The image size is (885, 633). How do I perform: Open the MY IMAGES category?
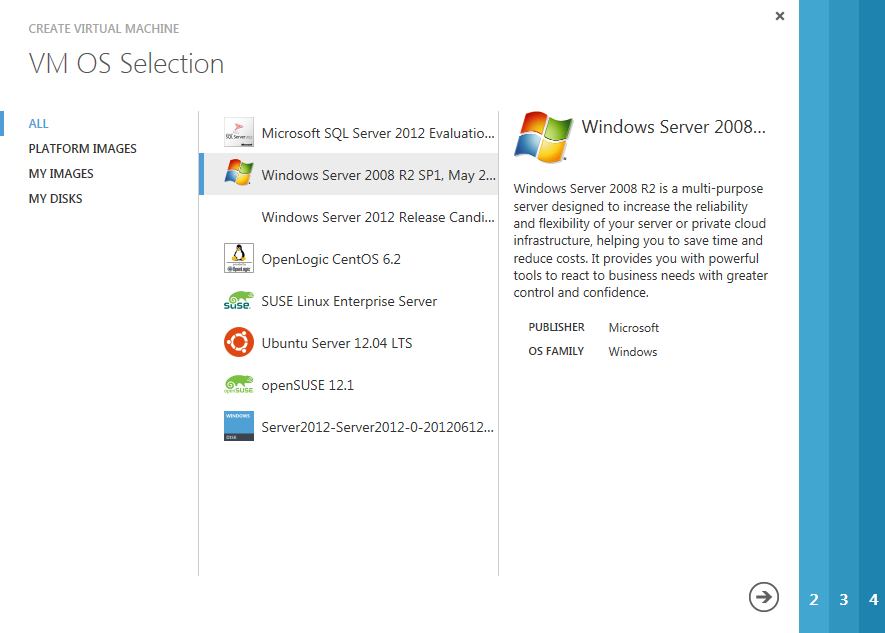click(61, 174)
